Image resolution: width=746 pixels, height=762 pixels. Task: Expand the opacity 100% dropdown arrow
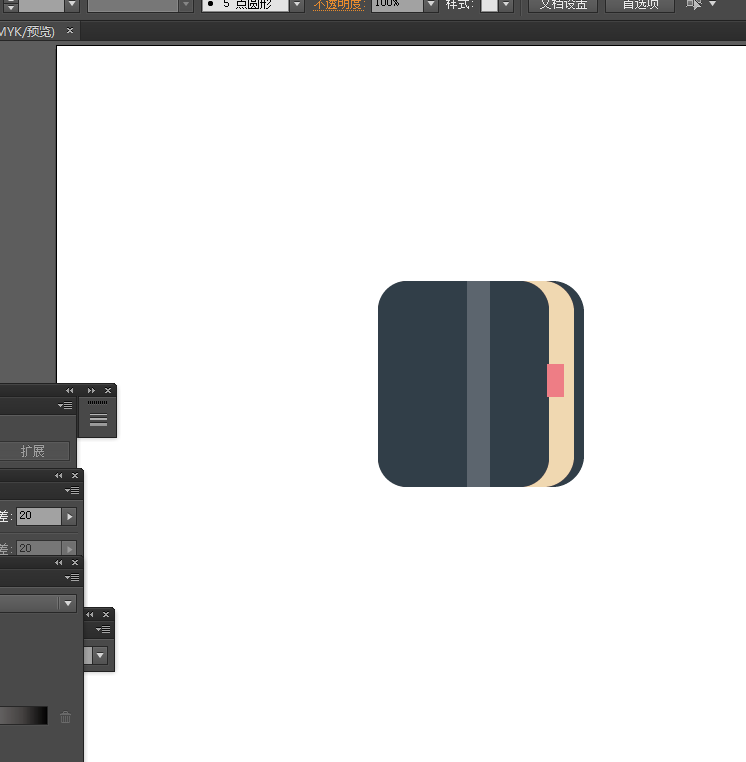click(x=431, y=4)
